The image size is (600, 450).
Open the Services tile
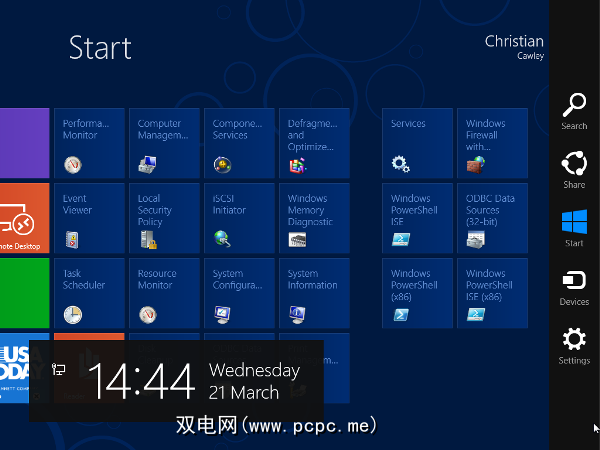pos(417,143)
